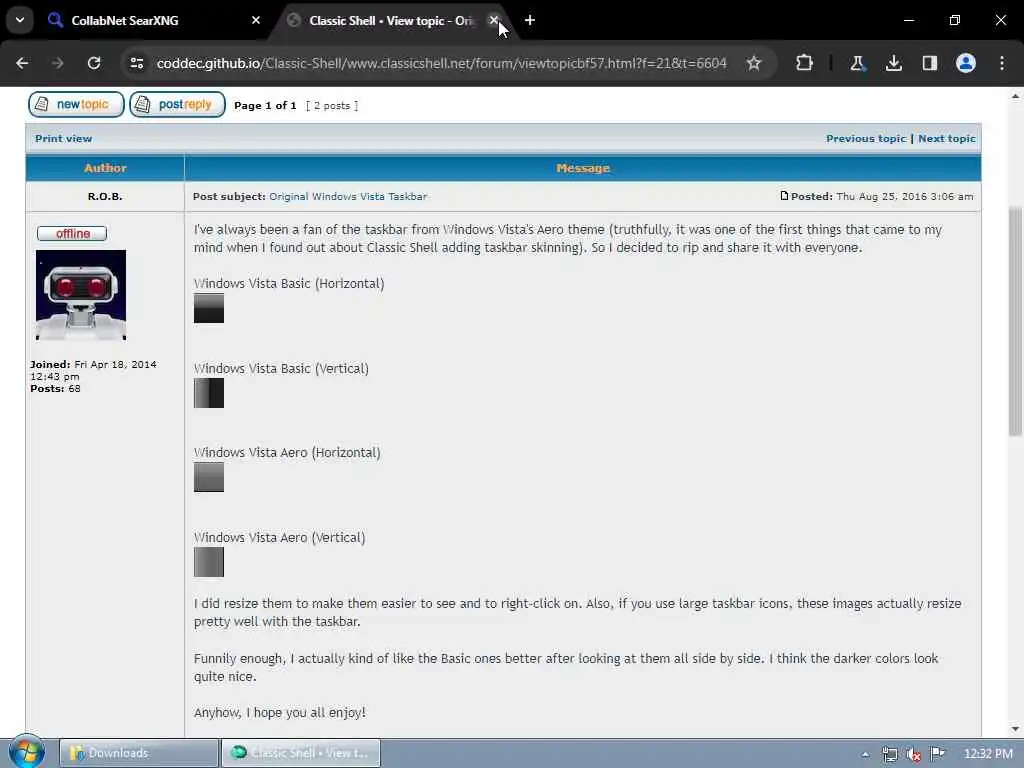Click the address bar URL
The height and width of the screenshot is (768, 1024).
[441, 63]
